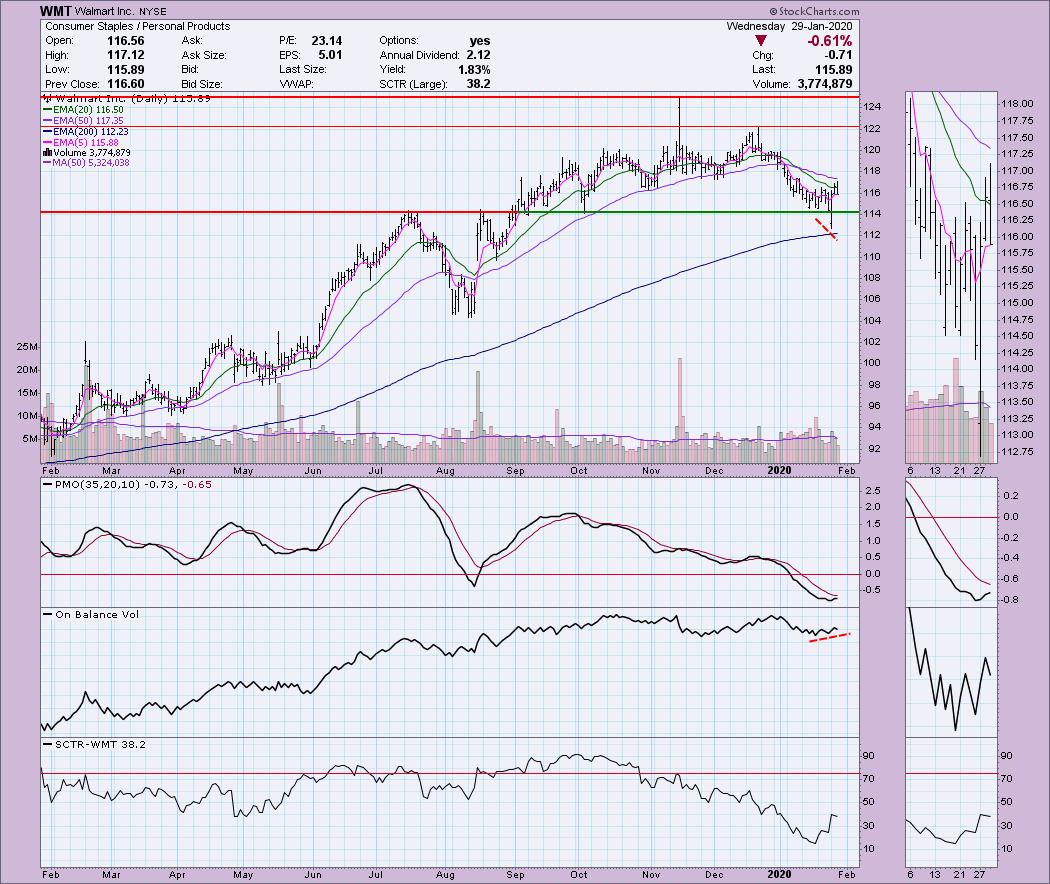Image resolution: width=1050 pixels, height=884 pixels.
Task: Click the Prev Close value 116.60
Action: point(126,84)
